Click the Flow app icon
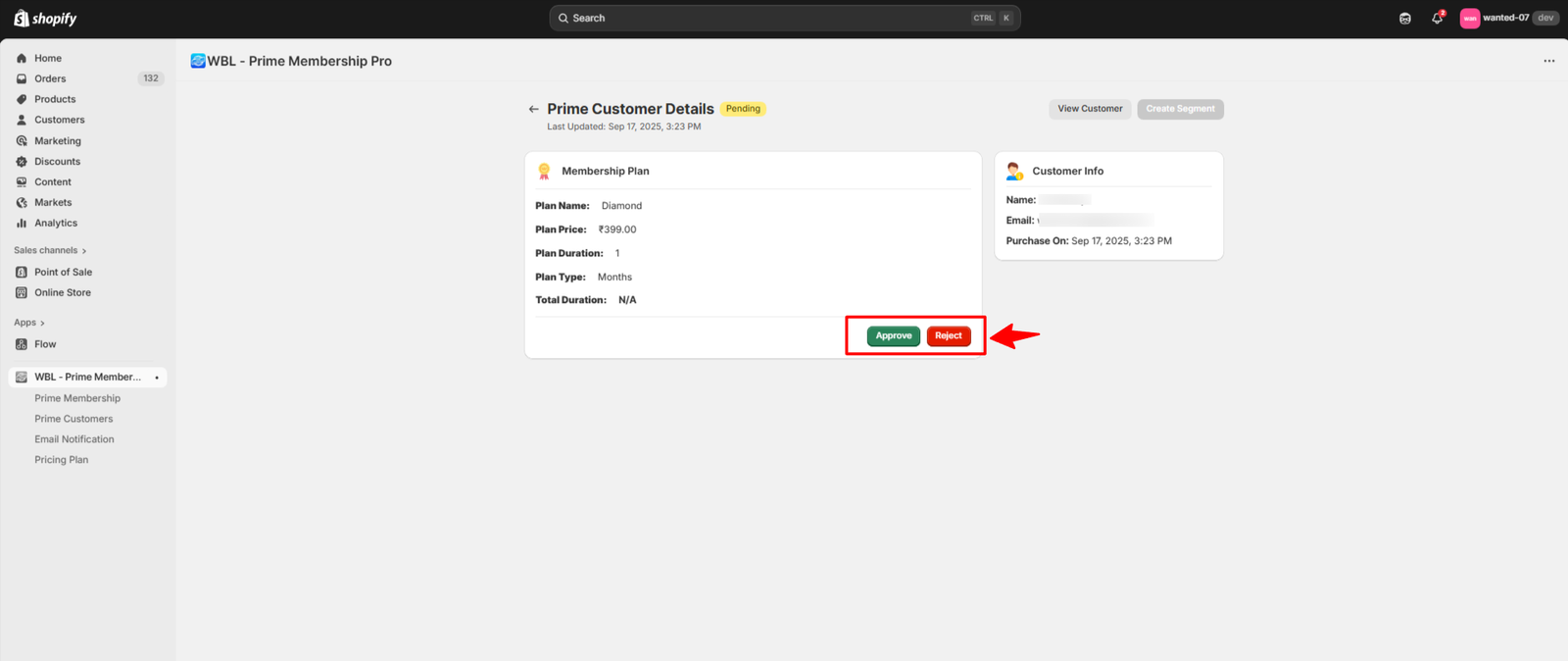The height and width of the screenshot is (661, 1568). coord(22,345)
